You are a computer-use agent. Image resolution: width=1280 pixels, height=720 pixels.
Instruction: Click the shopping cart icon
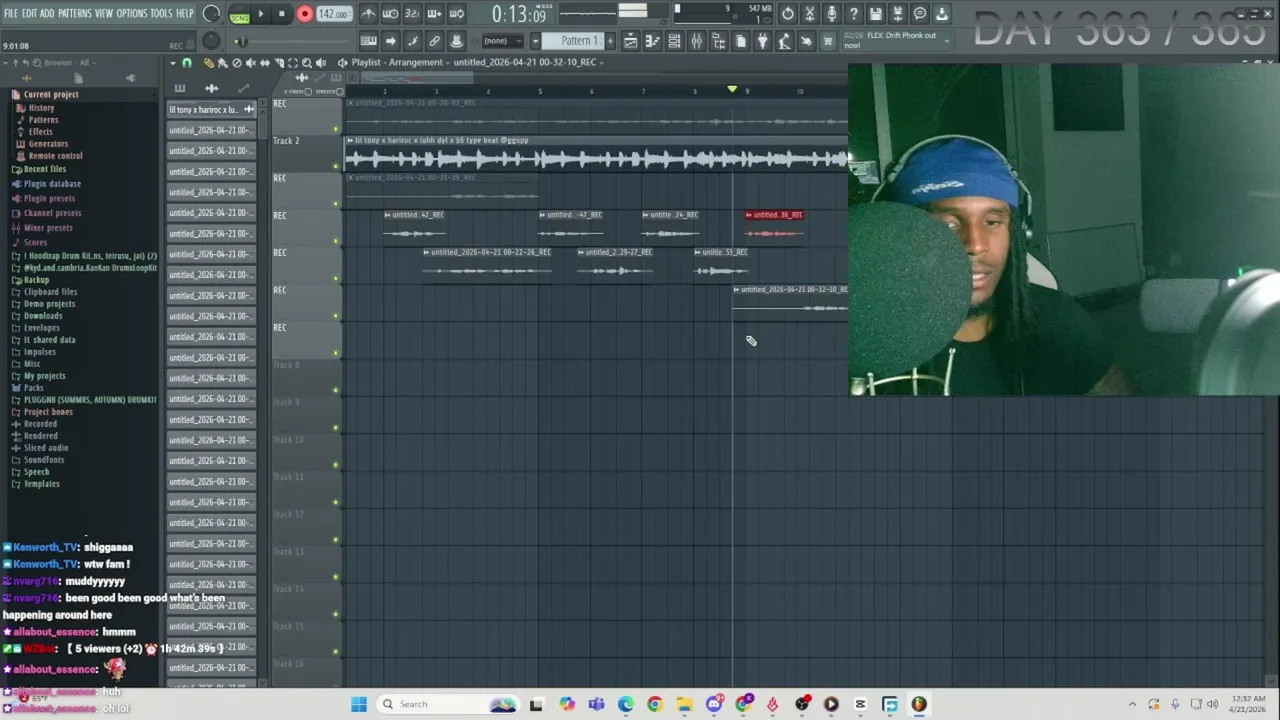coord(827,41)
